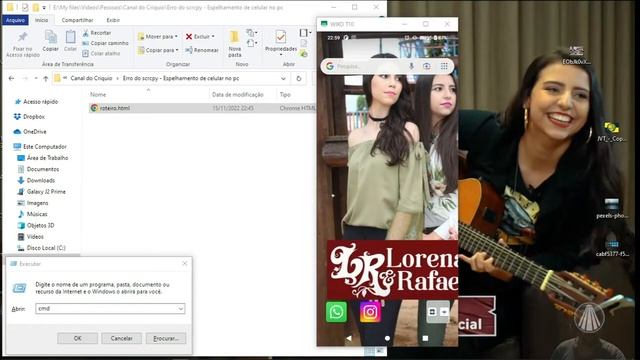Refresh the Explorer folder view

[299, 78]
